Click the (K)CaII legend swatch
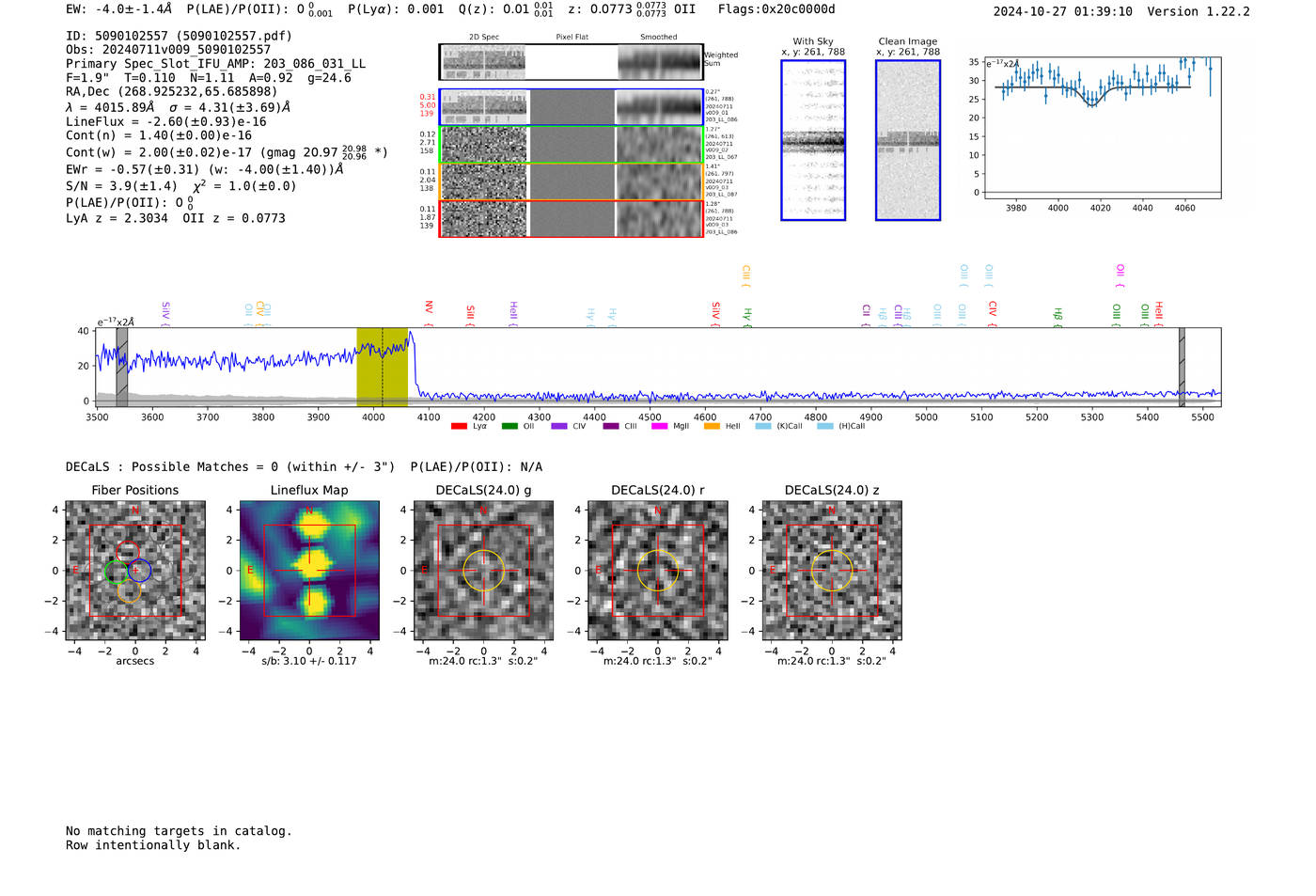This screenshot has width=1316, height=896. 763,426
